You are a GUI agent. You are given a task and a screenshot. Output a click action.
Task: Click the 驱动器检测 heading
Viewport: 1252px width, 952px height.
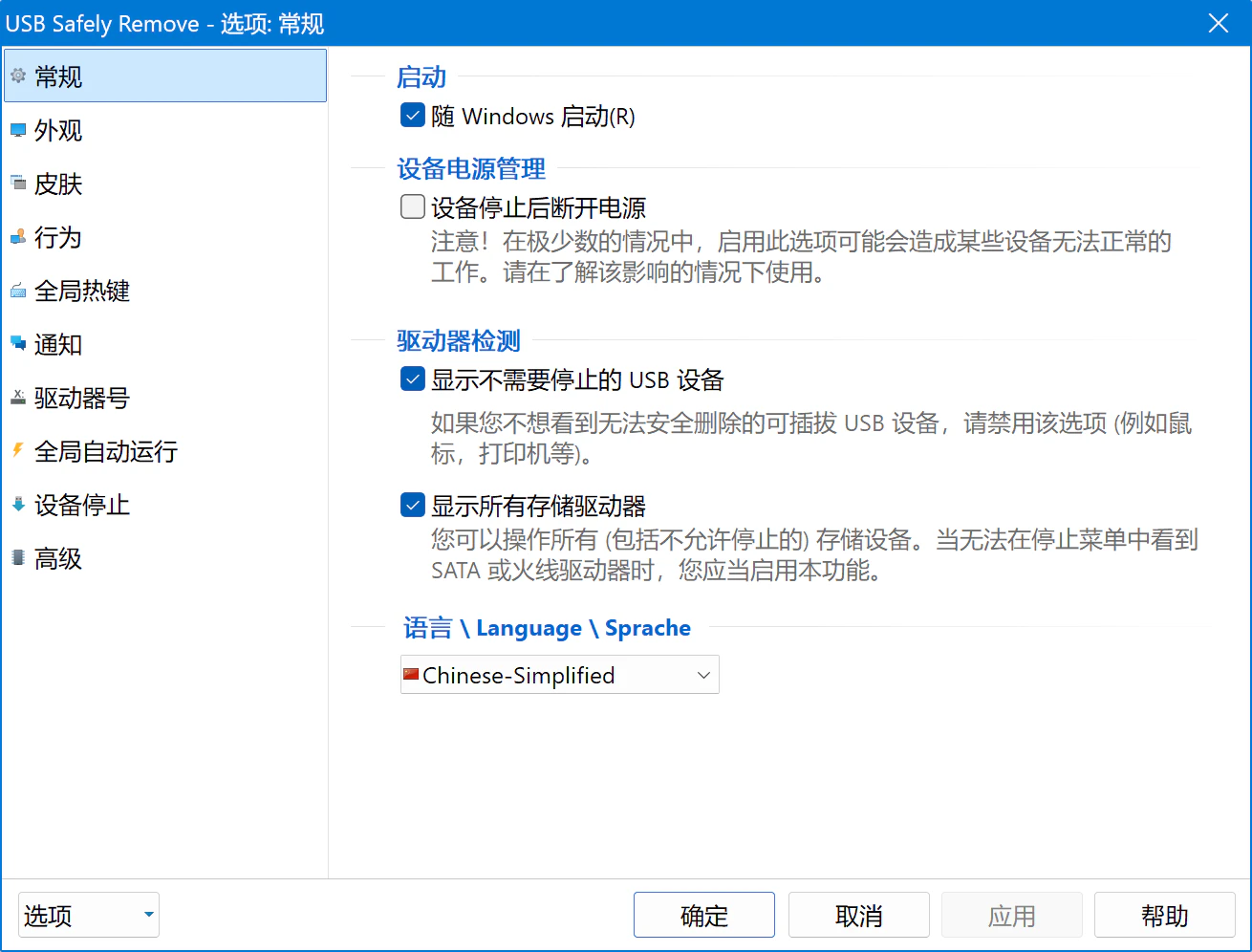459,340
